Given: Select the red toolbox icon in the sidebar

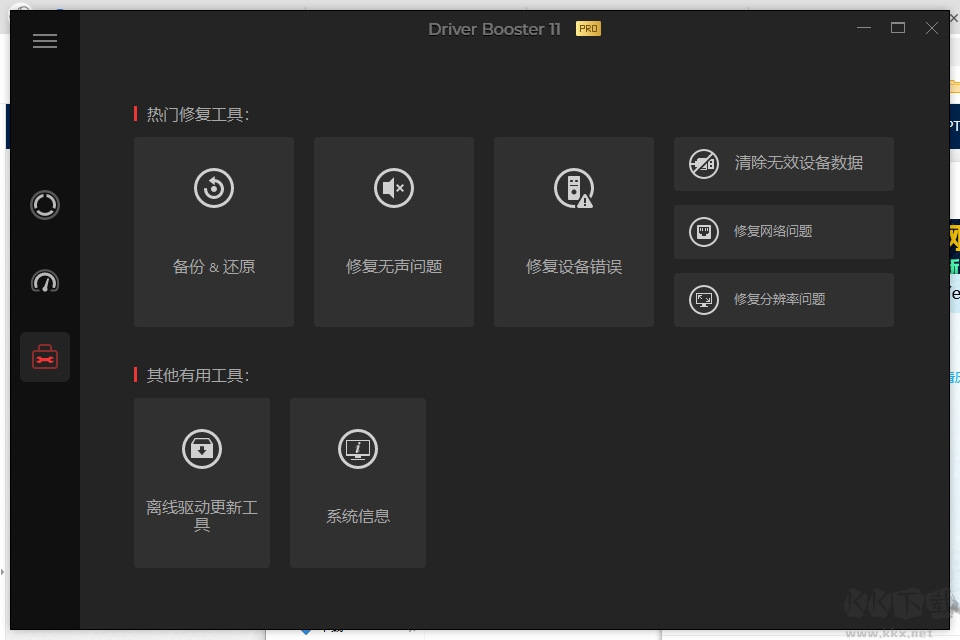Looking at the screenshot, I should pyautogui.click(x=44, y=356).
